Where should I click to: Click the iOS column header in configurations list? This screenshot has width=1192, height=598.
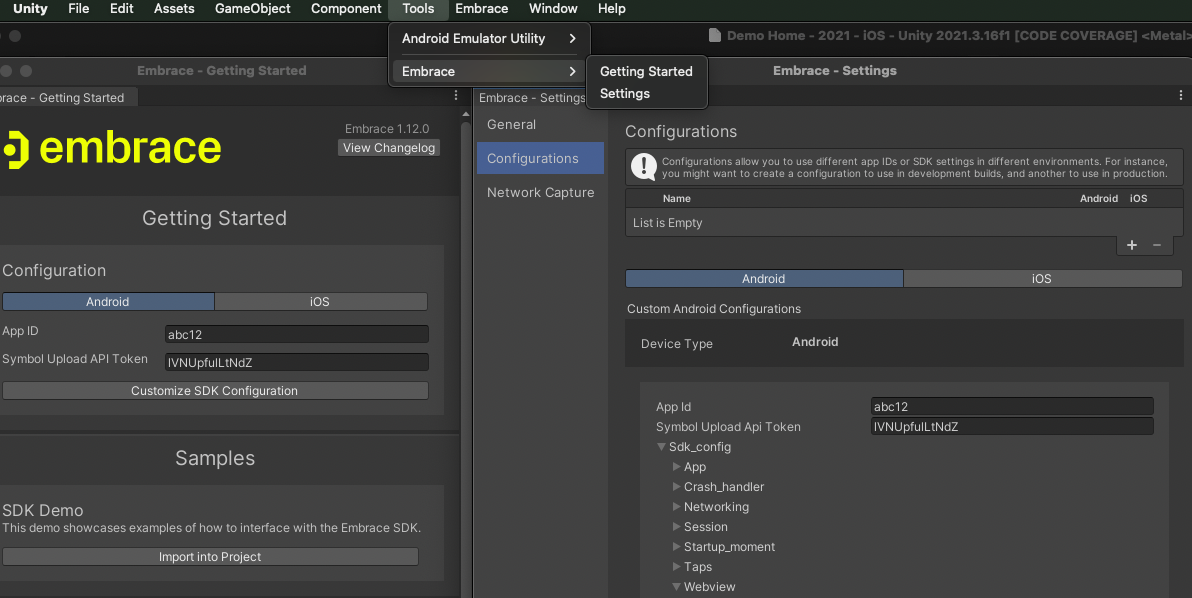pos(1139,198)
